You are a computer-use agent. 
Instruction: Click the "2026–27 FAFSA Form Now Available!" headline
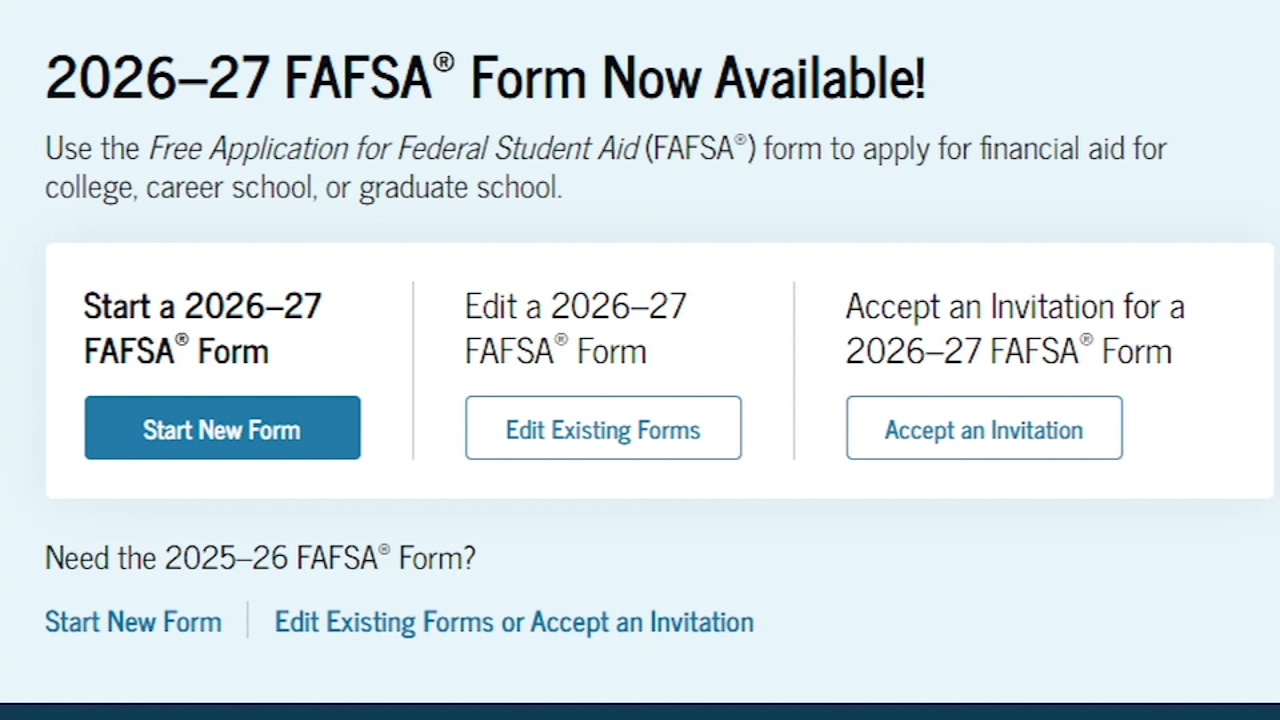coord(485,78)
